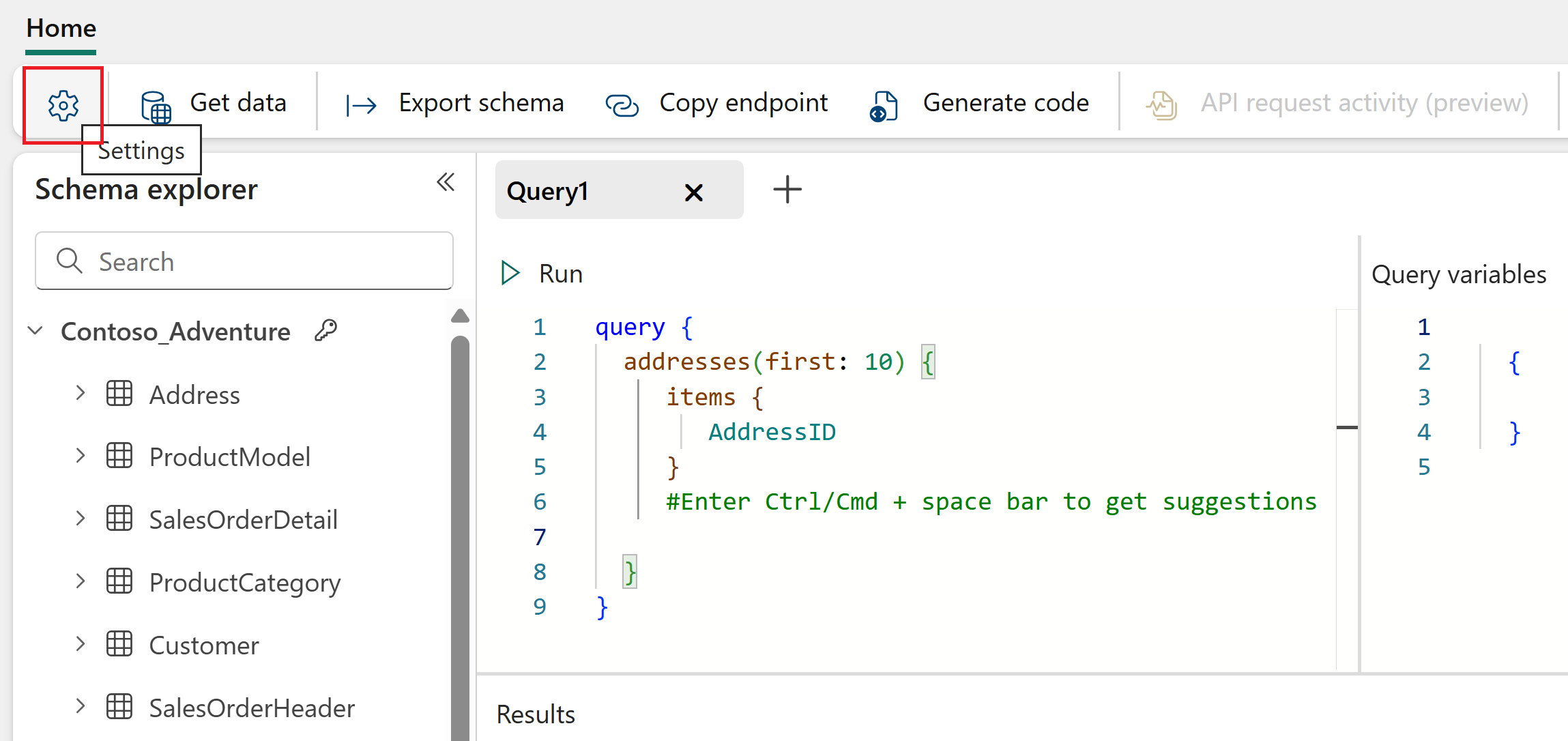Close the Query1 tab
1568x741 pixels.
pyautogui.click(x=693, y=192)
